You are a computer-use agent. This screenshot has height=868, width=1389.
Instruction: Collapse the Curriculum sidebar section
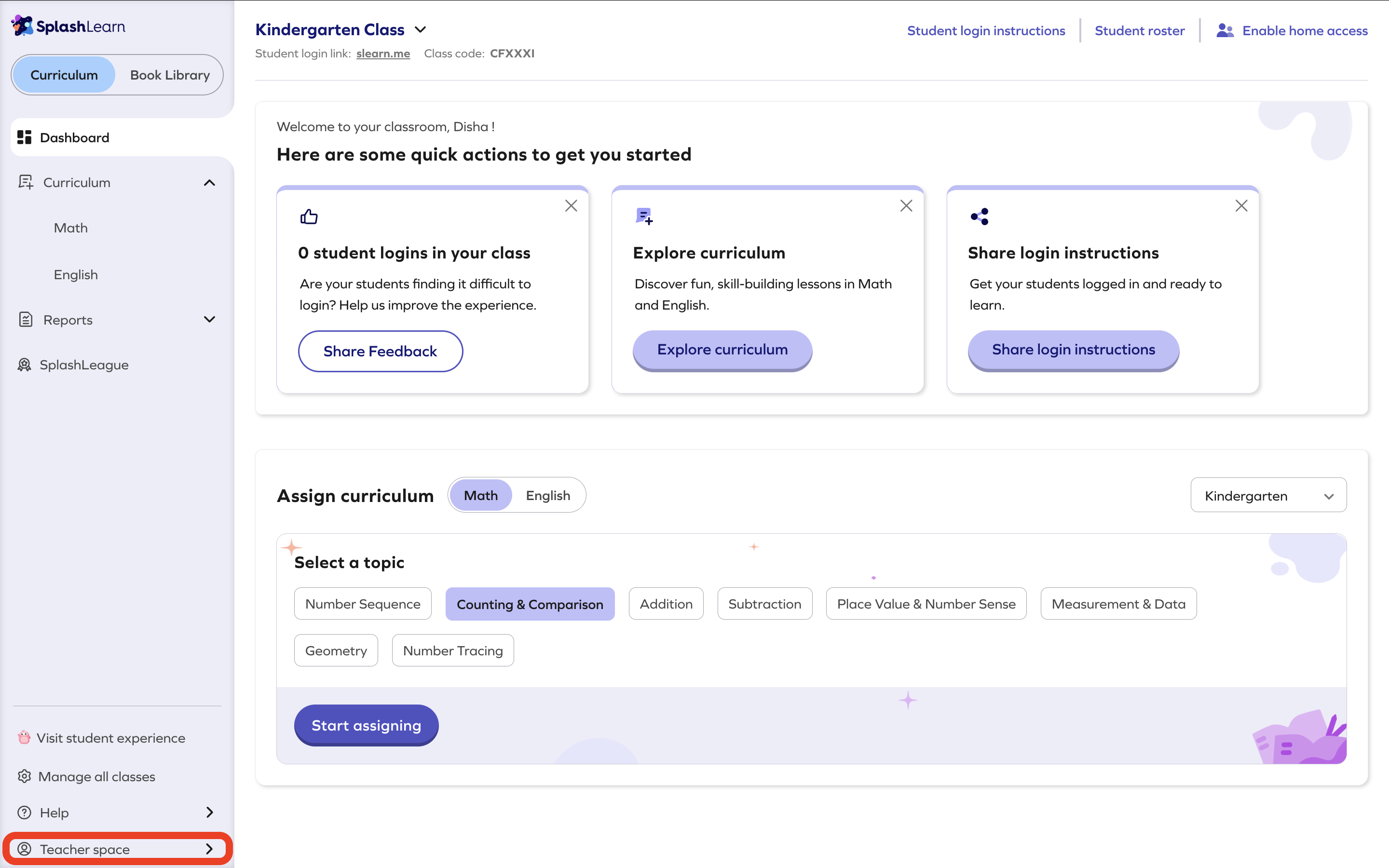coord(209,183)
